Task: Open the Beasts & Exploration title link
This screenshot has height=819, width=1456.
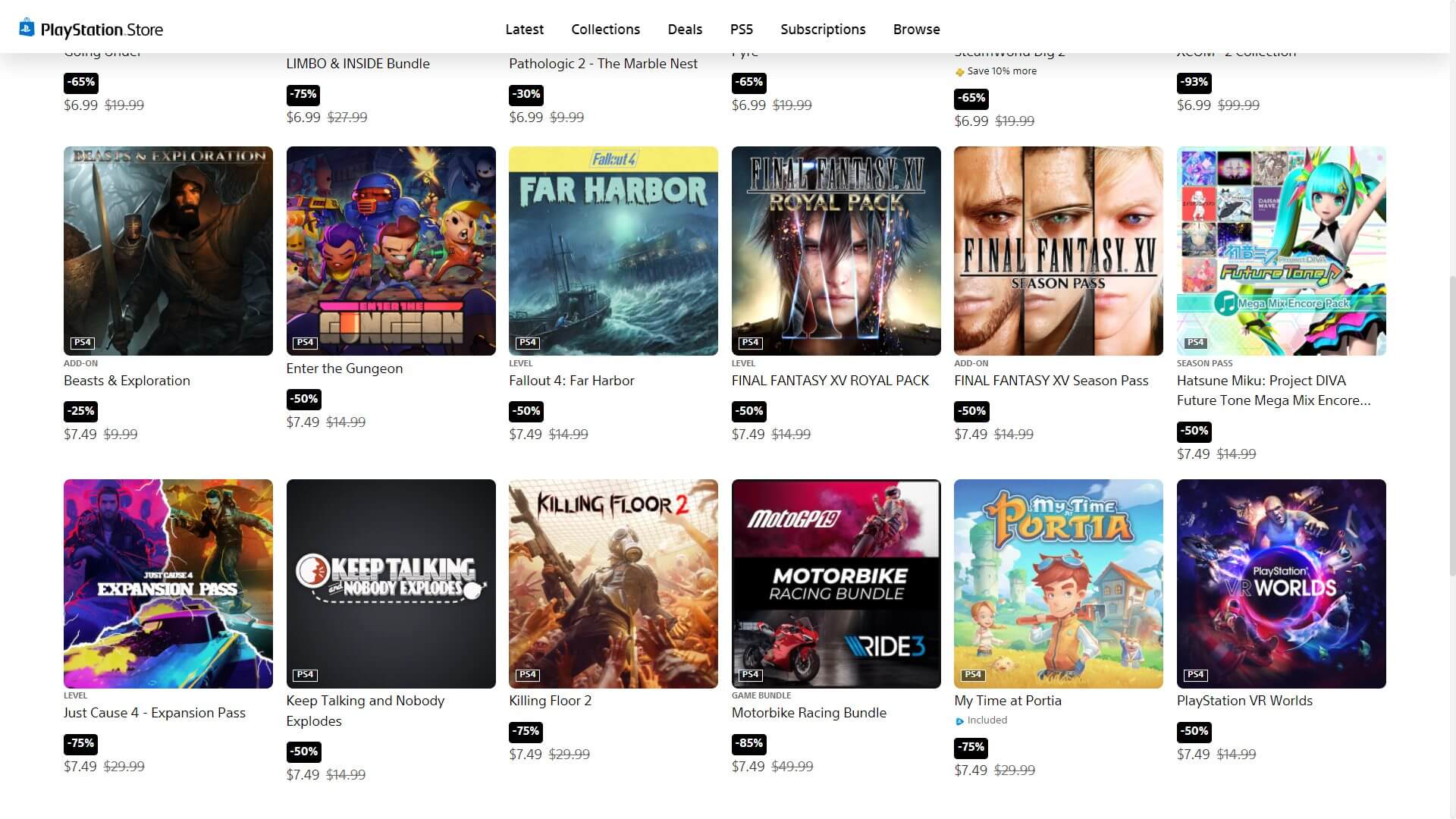Action: (127, 381)
